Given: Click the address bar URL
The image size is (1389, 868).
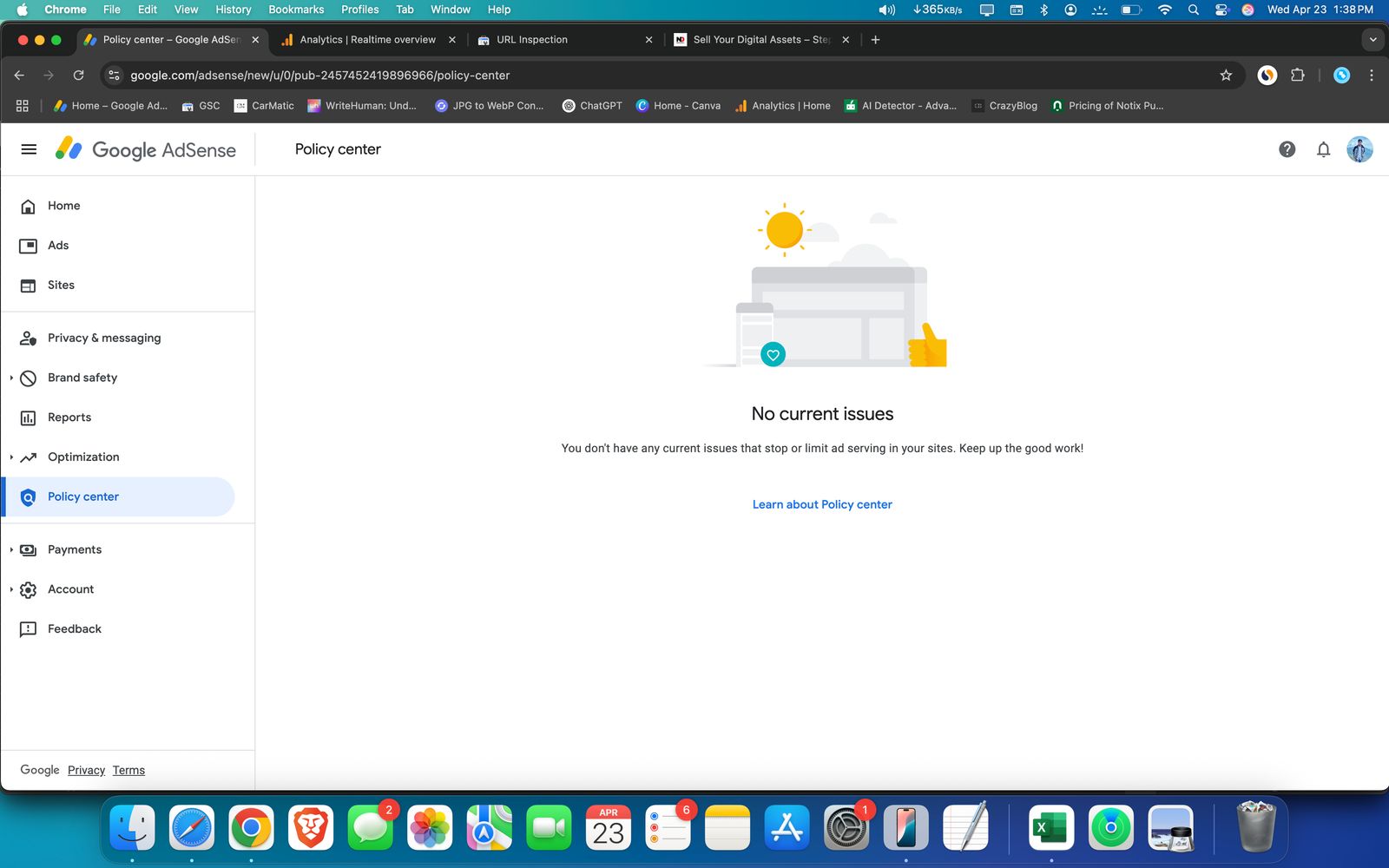Looking at the screenshot, I should 319,76.
